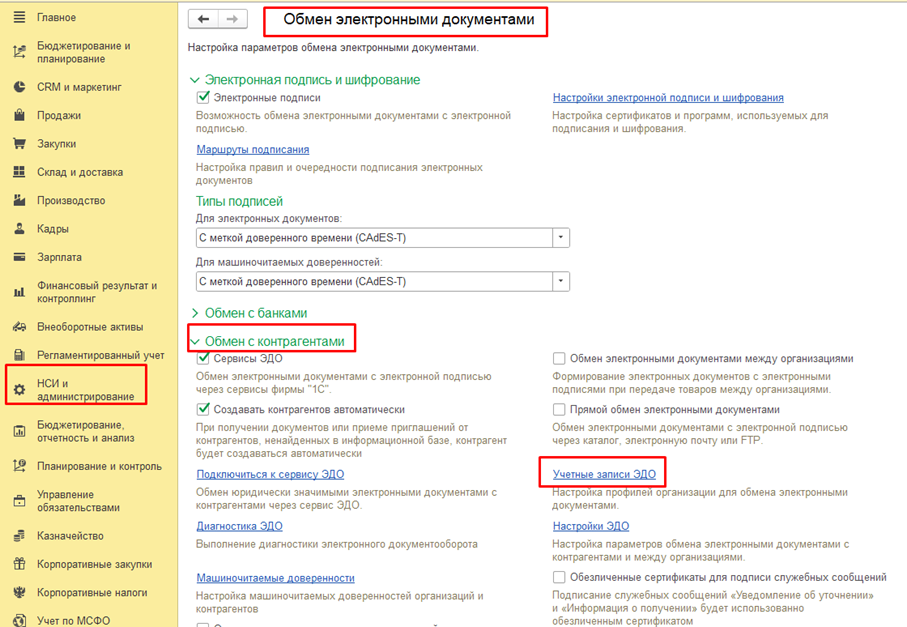The height and width of the screenshot is (627, 907).
Task: Click the Бюджетирование, отчетность и анализ icon
Action: pos(19,431)
